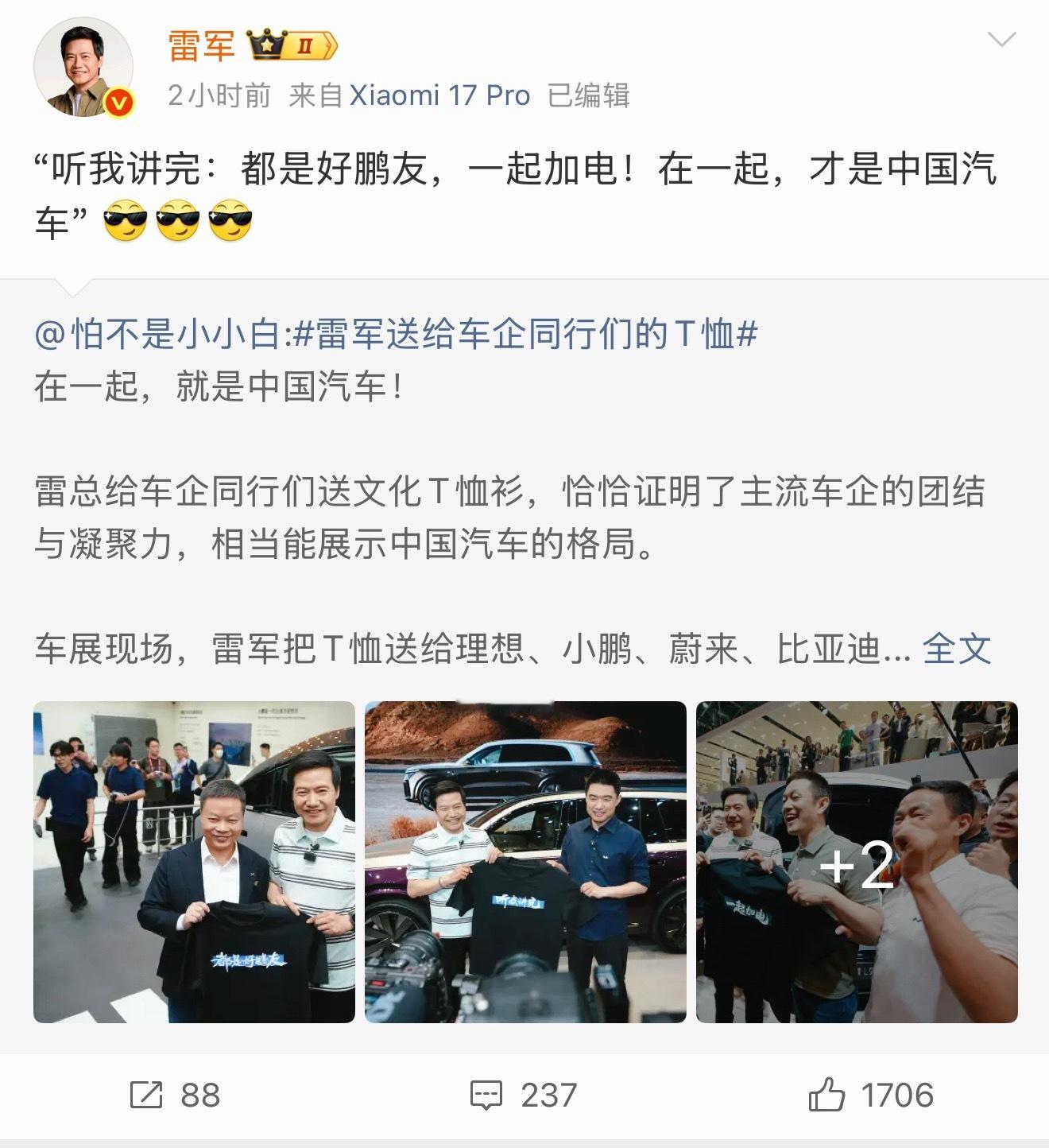Expand full text via 全文
This screenshot has height=1148, width=1049.
(957, 649)
